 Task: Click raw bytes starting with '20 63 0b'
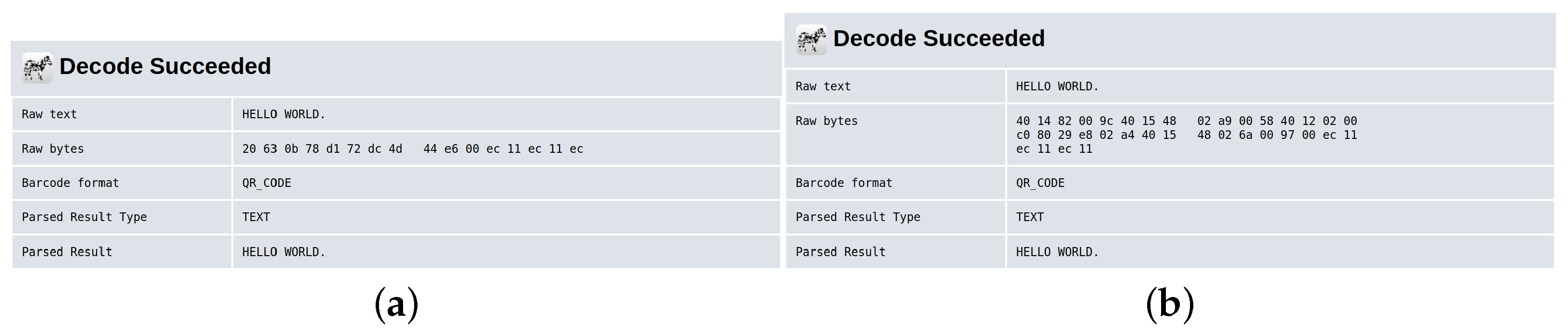pos(413,149)
